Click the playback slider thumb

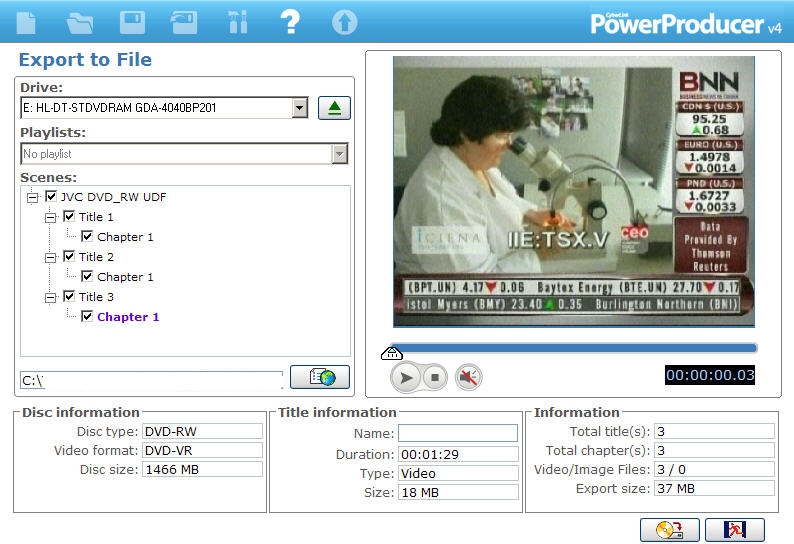391,353
